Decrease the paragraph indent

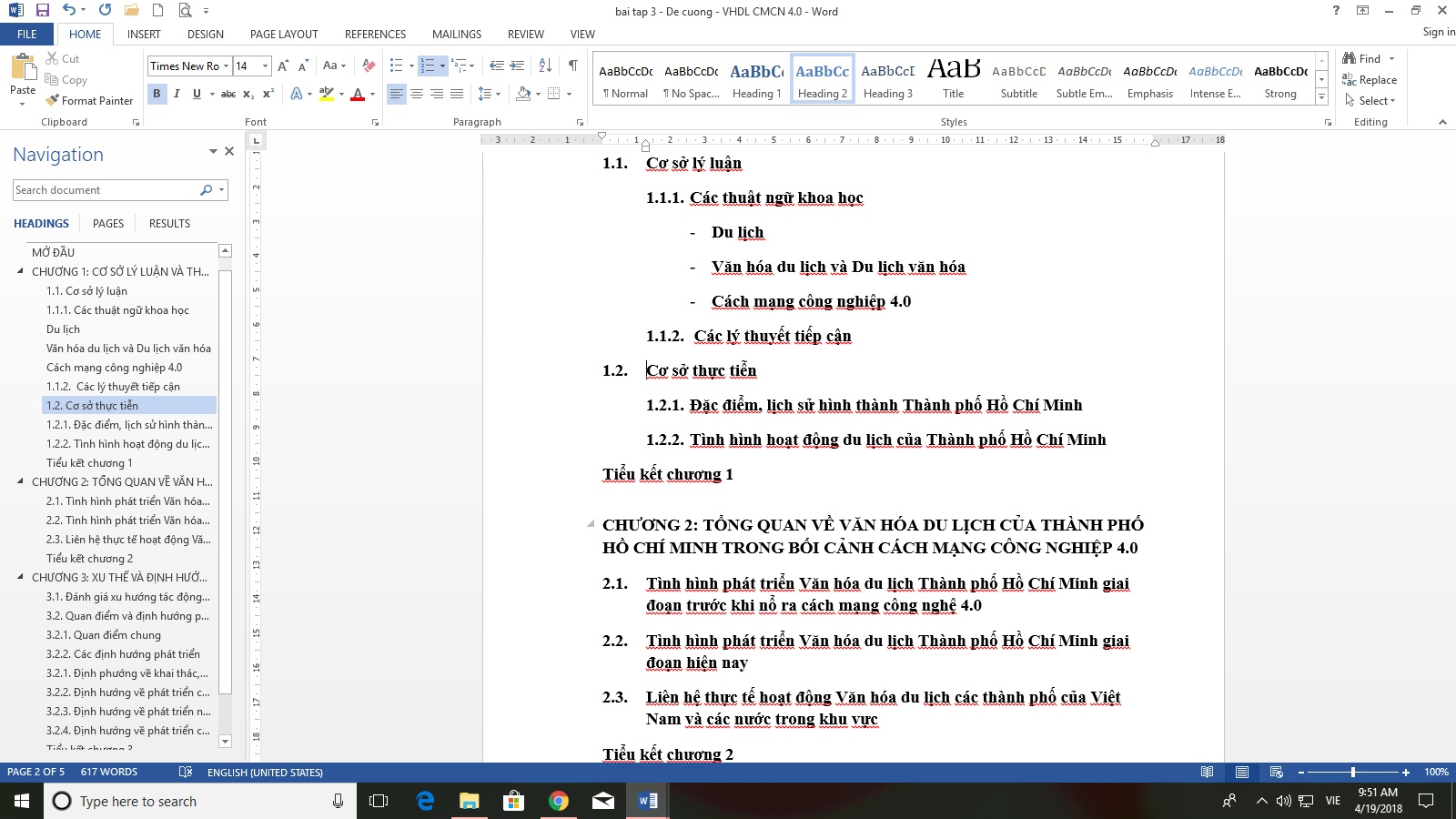(496, 66)
